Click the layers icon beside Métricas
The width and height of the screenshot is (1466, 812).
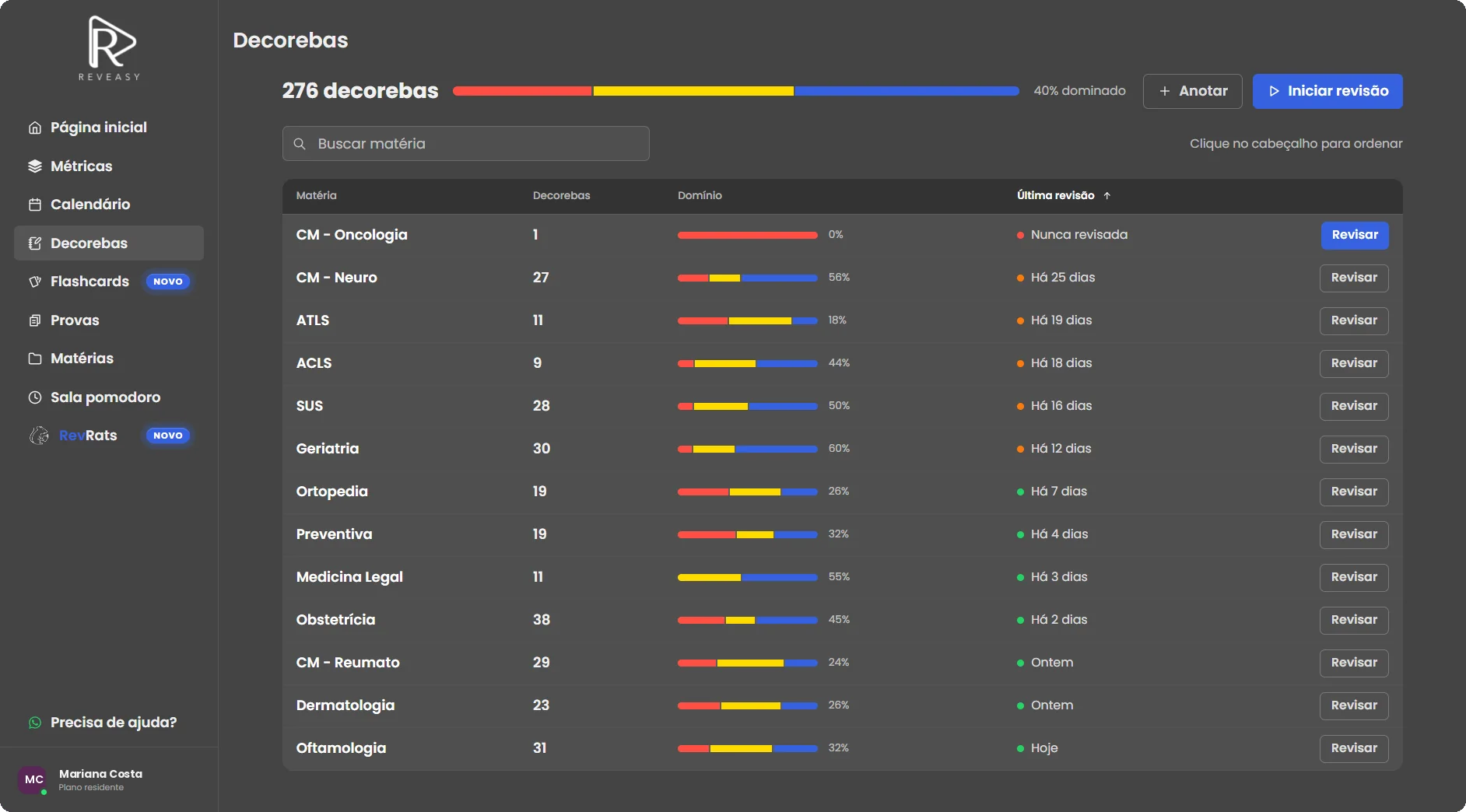click(x=35, y=166)
